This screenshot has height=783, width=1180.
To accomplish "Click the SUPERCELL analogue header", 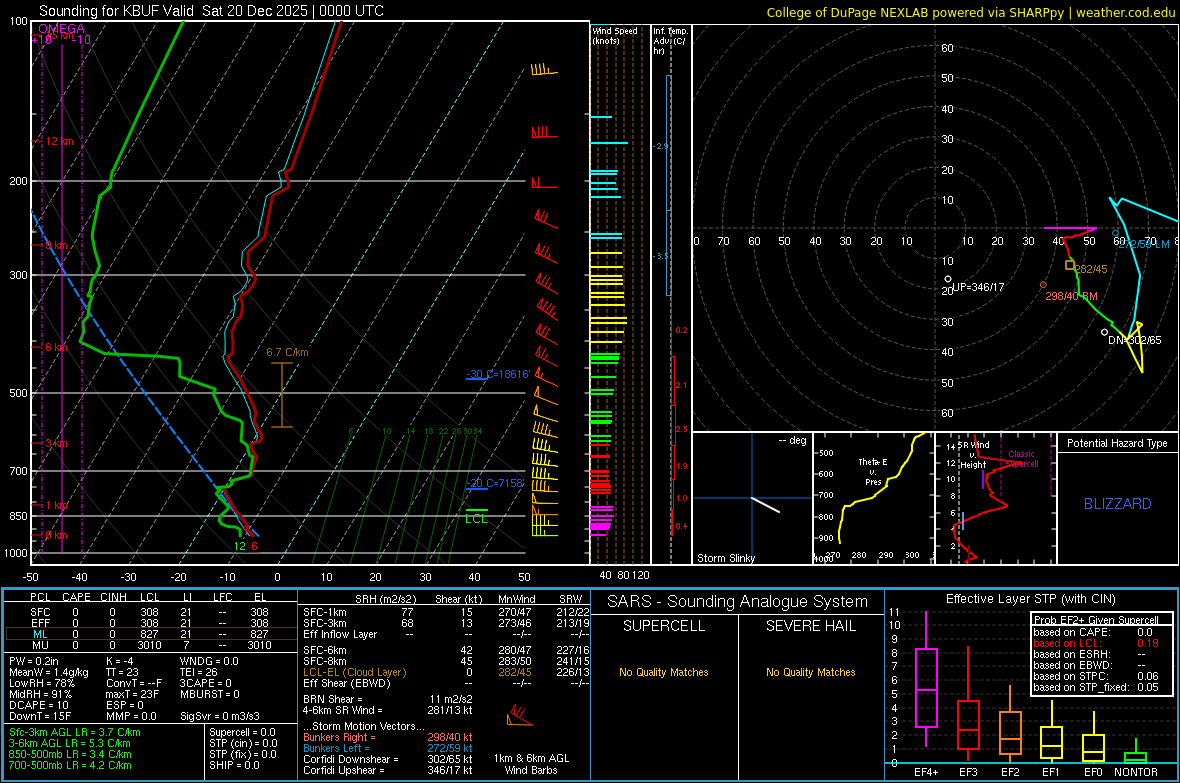I will pyautogui.click(x=664, y=626).
